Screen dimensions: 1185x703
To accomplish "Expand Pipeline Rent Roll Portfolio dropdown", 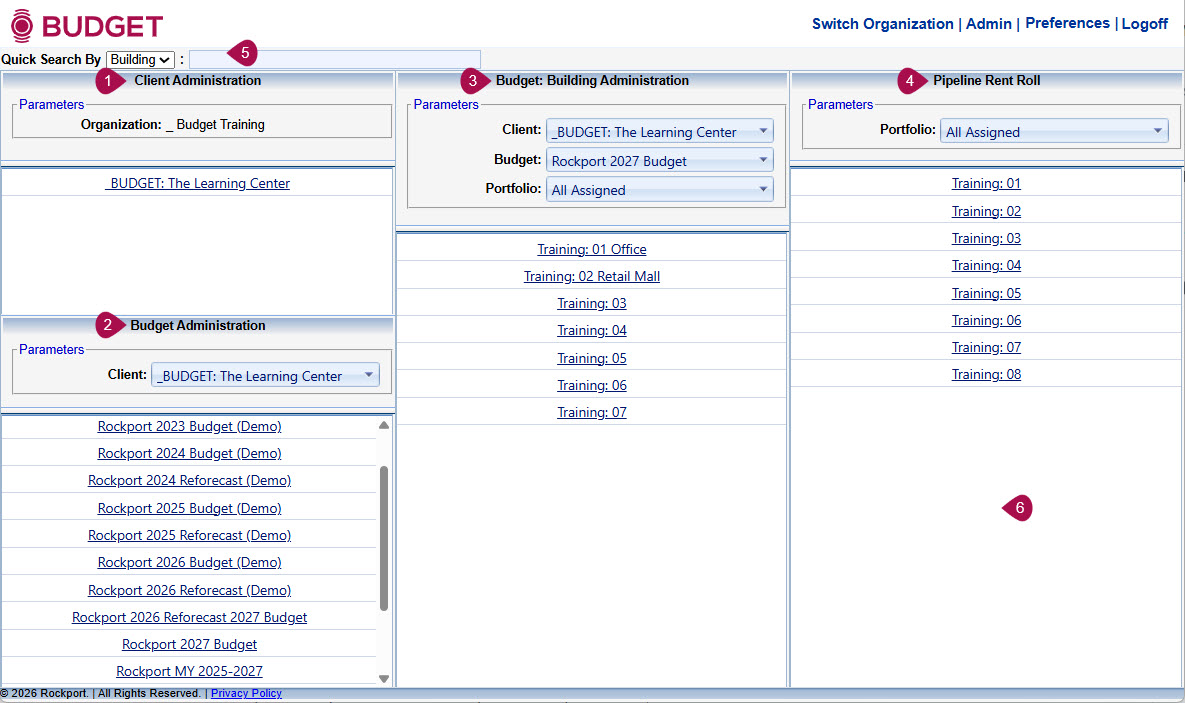I will tap(1054, 132).
